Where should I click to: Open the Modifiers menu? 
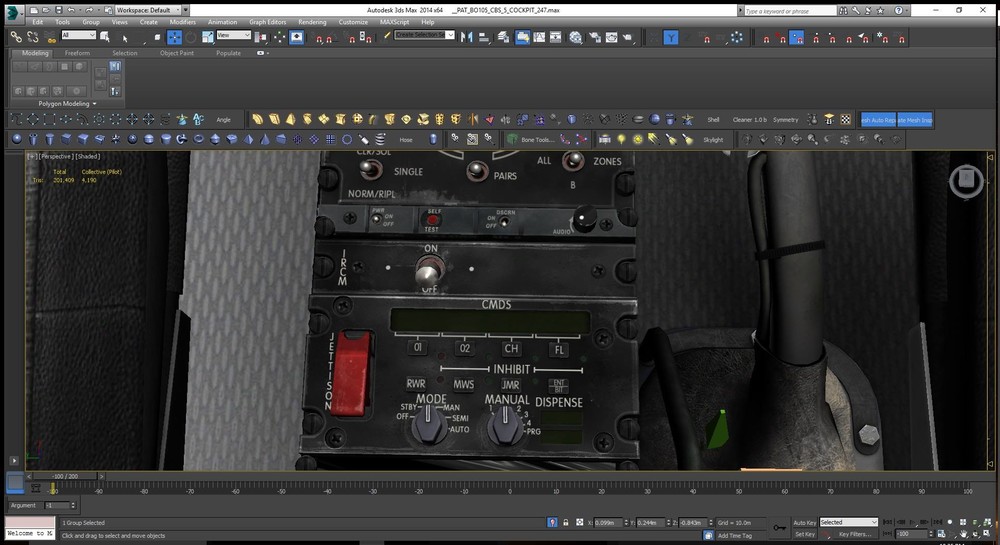tap(182, 21)
